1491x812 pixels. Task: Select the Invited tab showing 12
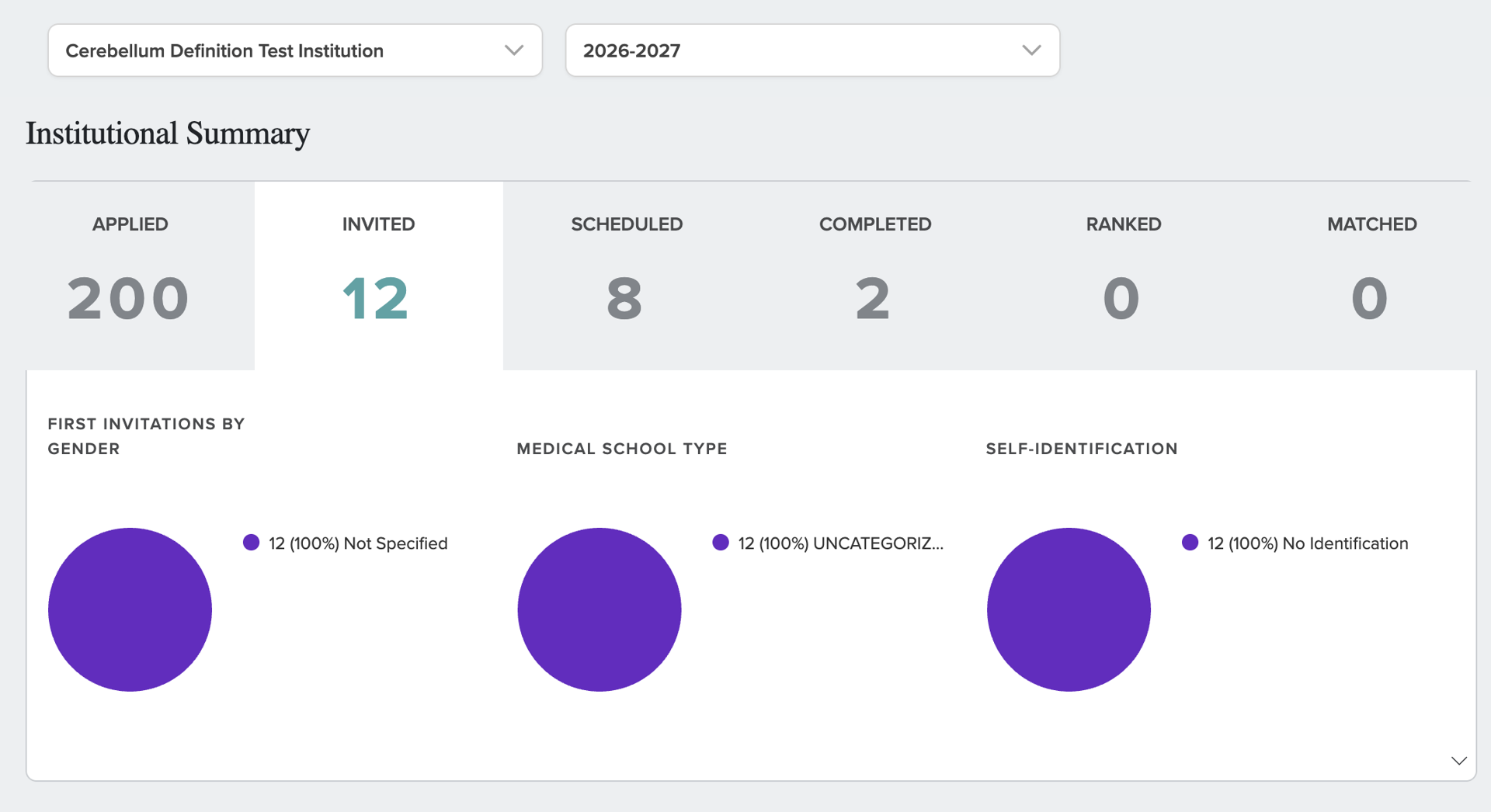(378, 276)
